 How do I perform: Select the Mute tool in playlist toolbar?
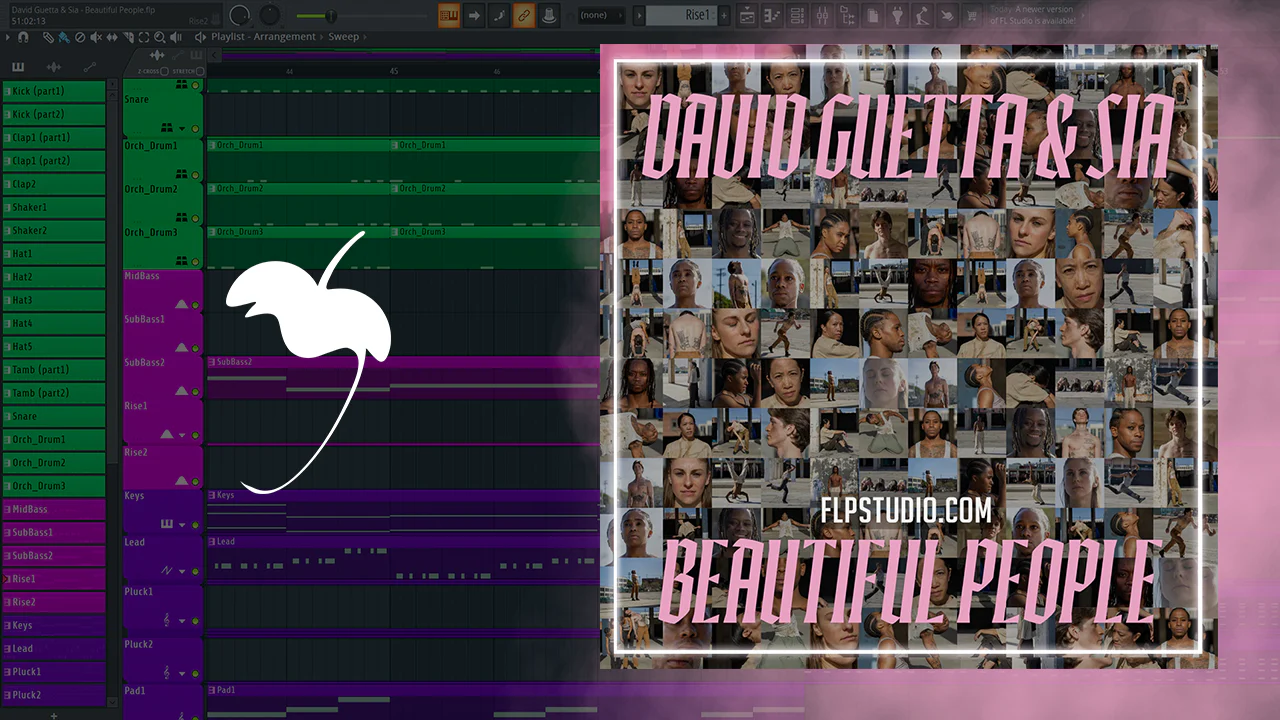[x=96, y=37]
